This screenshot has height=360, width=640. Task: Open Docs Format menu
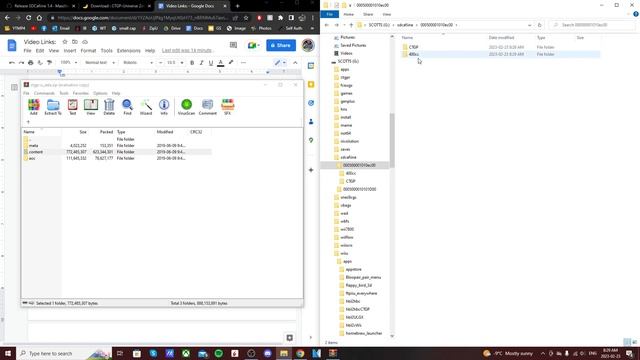coord(88,51)
